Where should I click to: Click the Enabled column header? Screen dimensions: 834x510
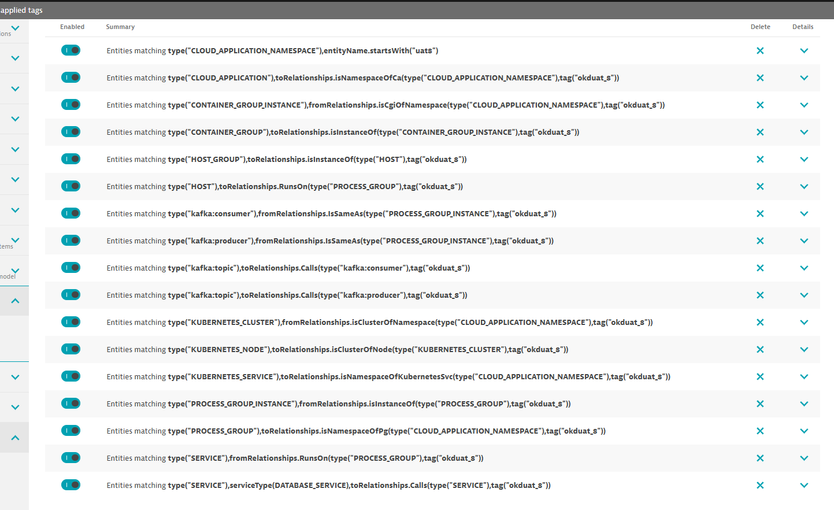72,27
